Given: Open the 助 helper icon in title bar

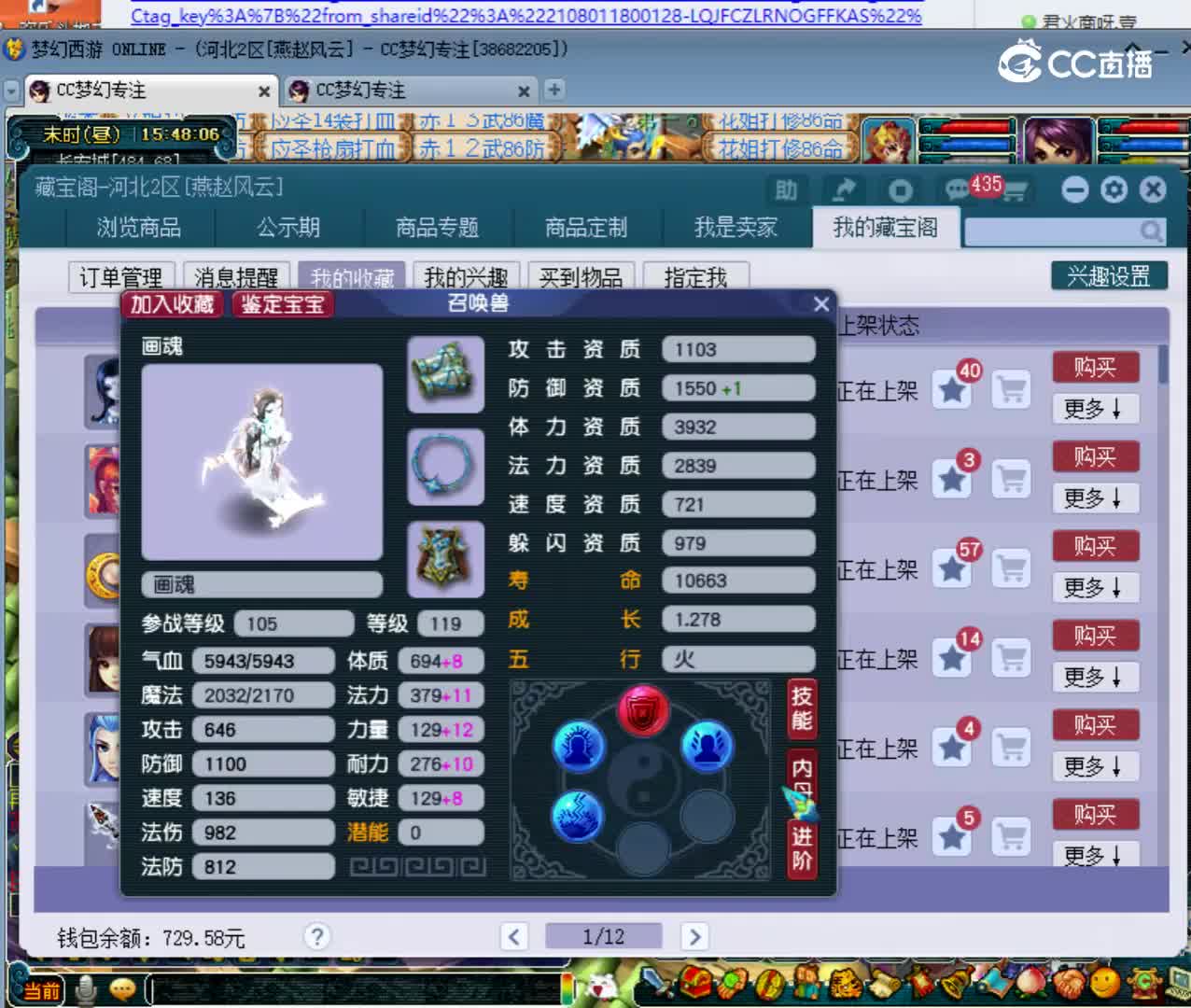Looking at the screenshot, I should tap(786, 190).
